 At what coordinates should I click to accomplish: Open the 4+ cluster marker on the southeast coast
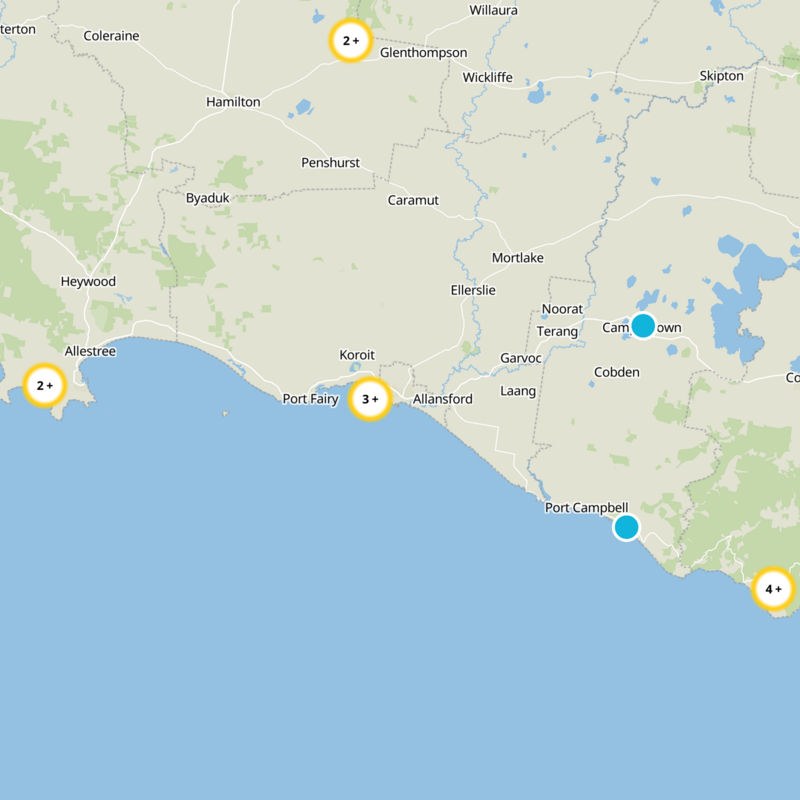point(771,591)
